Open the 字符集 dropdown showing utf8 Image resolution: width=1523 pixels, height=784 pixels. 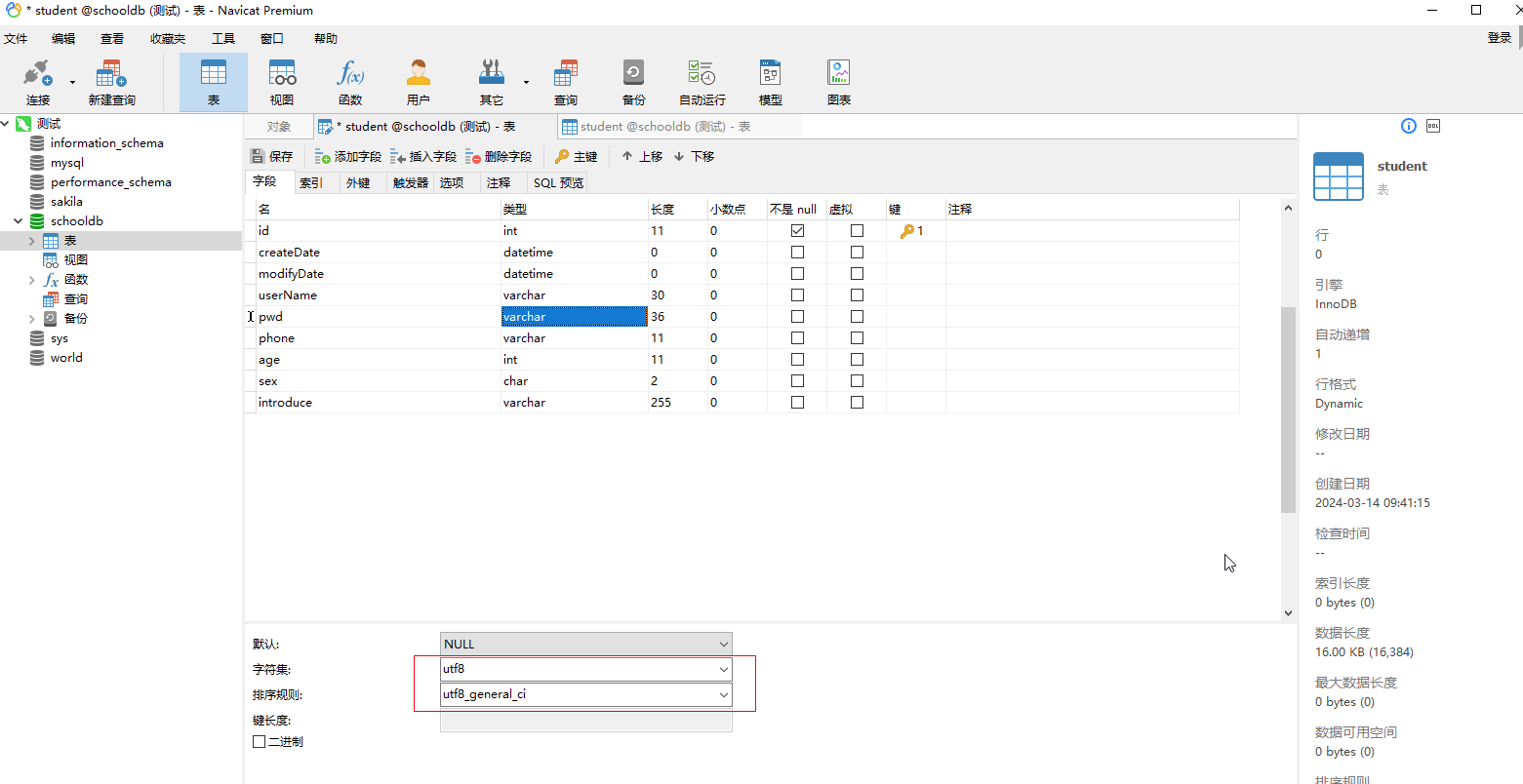click(x=722, y=669)
